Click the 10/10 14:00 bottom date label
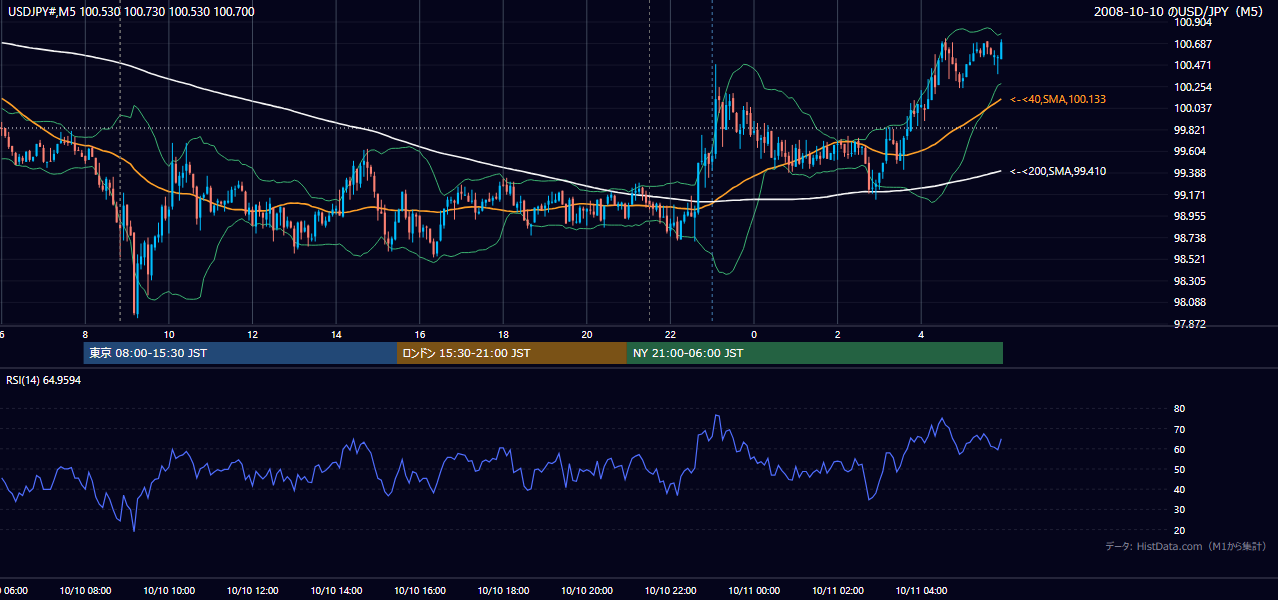Screen dimensions: 1278x600 [x=336, y=591]
